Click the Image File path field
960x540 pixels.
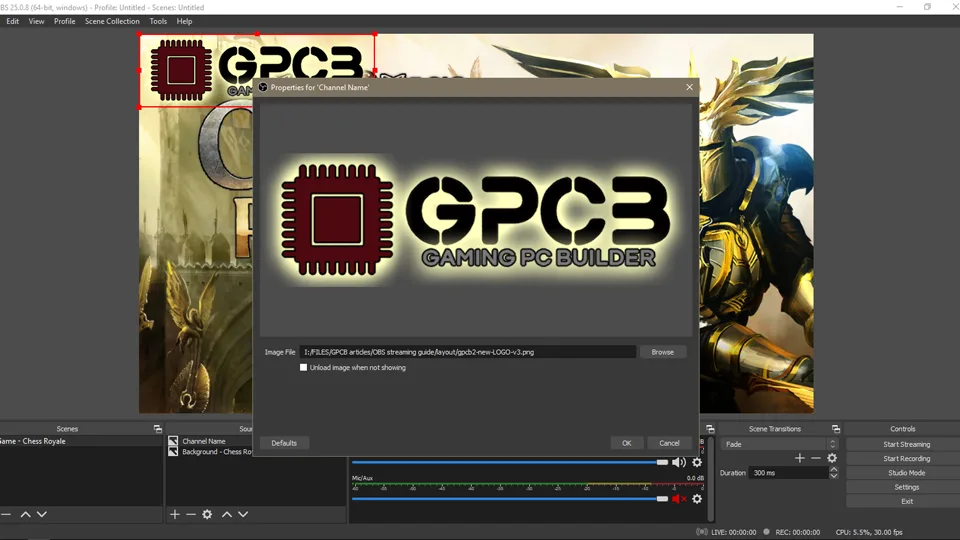(468, 352)
